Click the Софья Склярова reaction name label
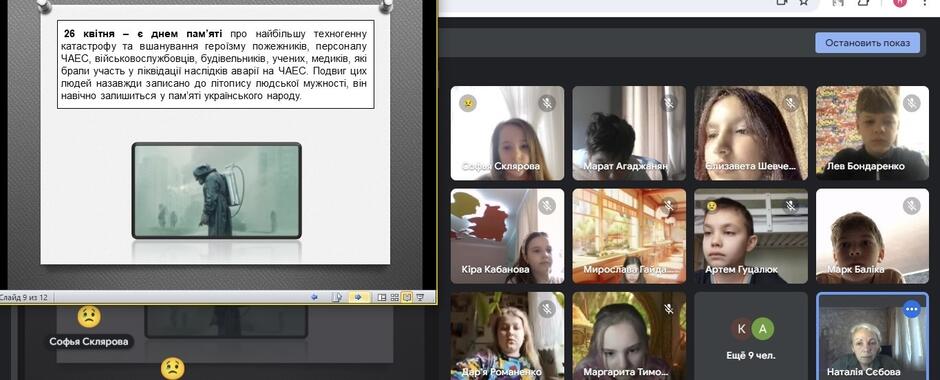 (x=89, y=342)
